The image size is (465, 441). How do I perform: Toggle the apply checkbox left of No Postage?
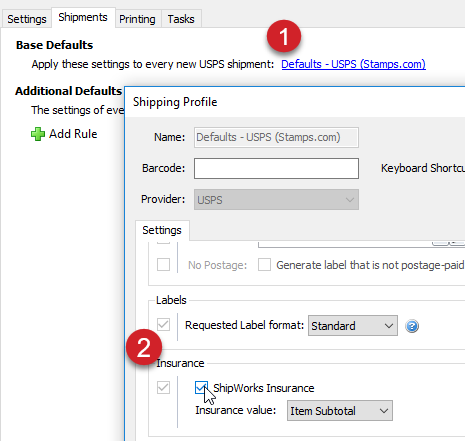(163, 265)
